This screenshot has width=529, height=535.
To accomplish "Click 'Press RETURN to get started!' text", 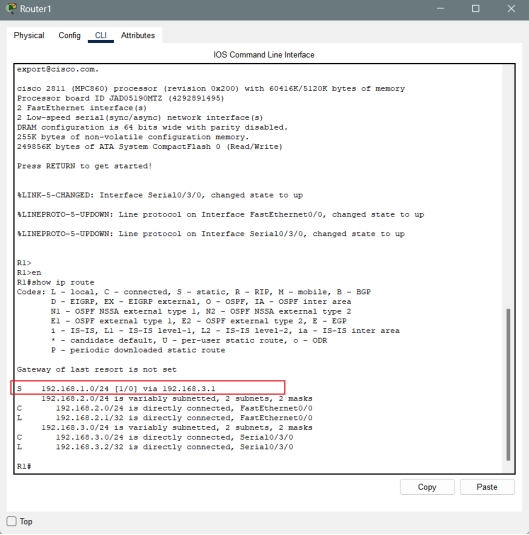I will point(84,166).
